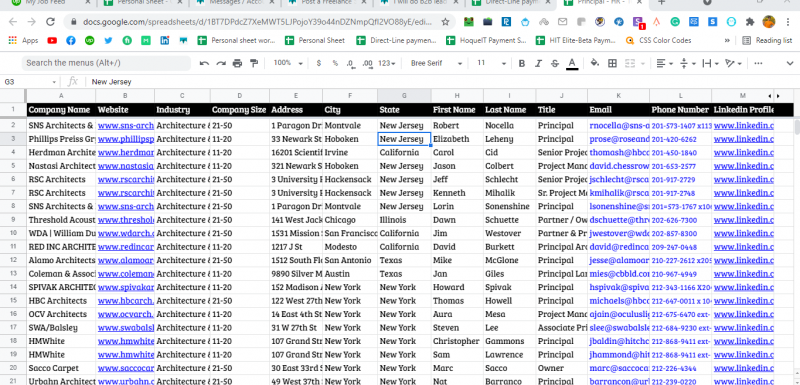Open horizontal align options
The image size is (800, 385).
[664, 63]
